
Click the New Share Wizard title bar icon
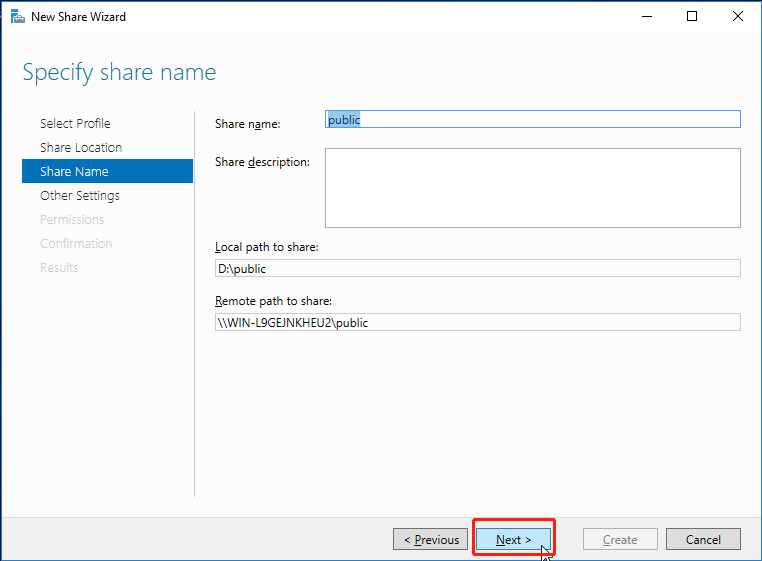click(17, 17)
